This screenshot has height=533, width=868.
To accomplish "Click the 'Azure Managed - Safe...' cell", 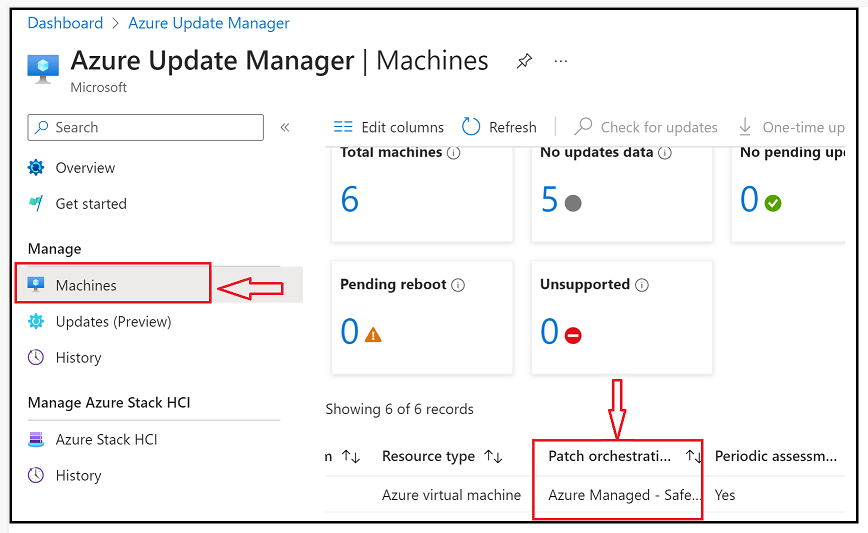I will pos(624,495).
